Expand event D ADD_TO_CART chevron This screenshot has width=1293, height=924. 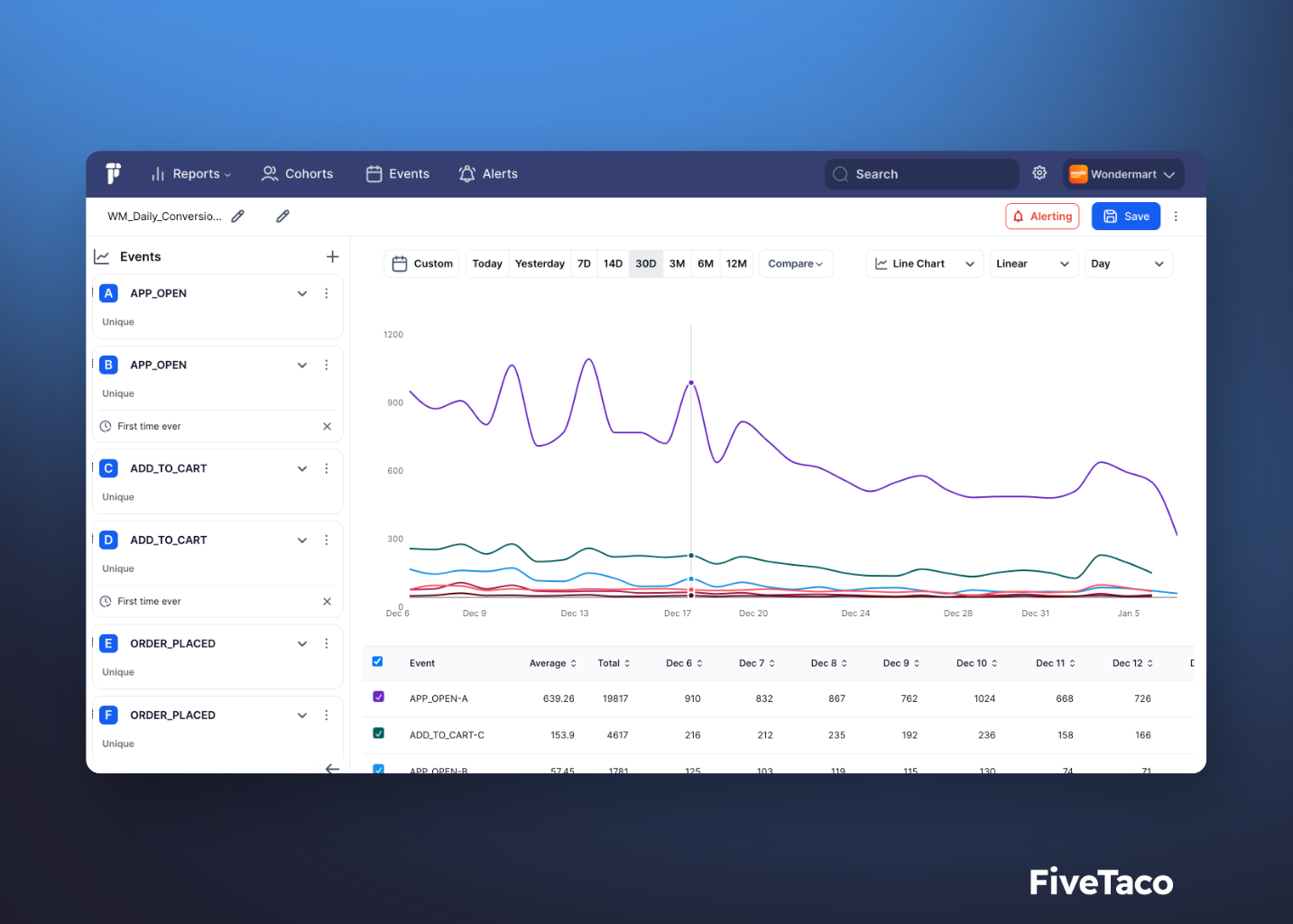[x=302, y=541]
